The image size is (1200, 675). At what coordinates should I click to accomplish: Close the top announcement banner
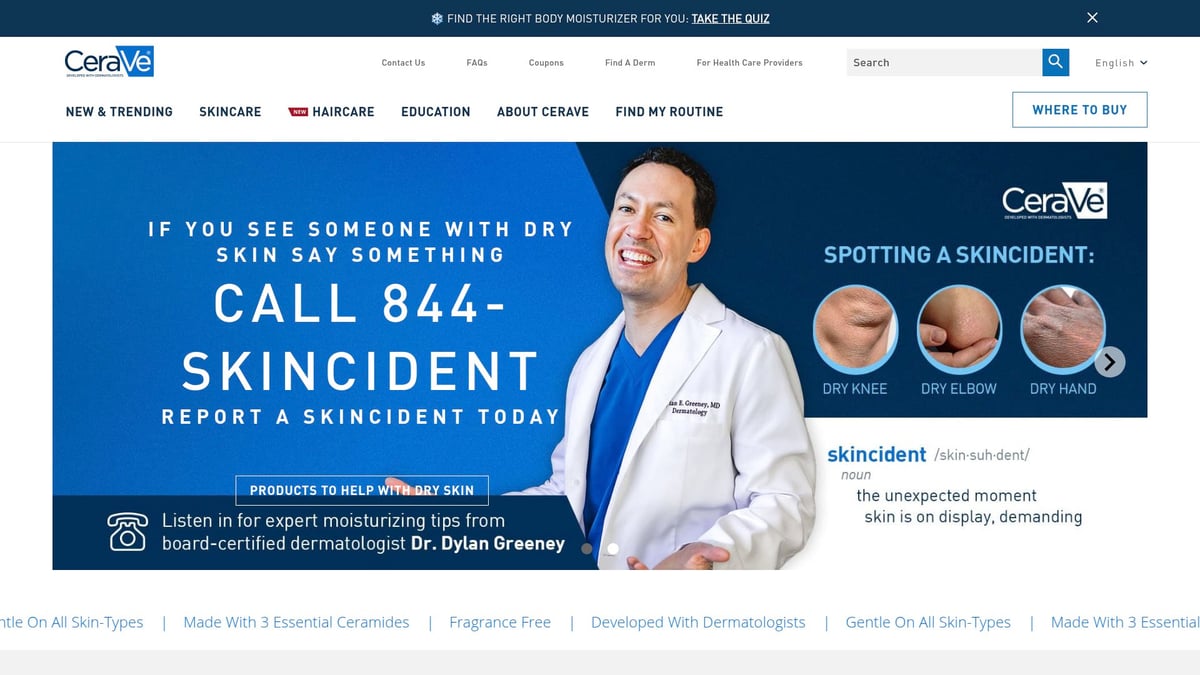click(1092, 18)
